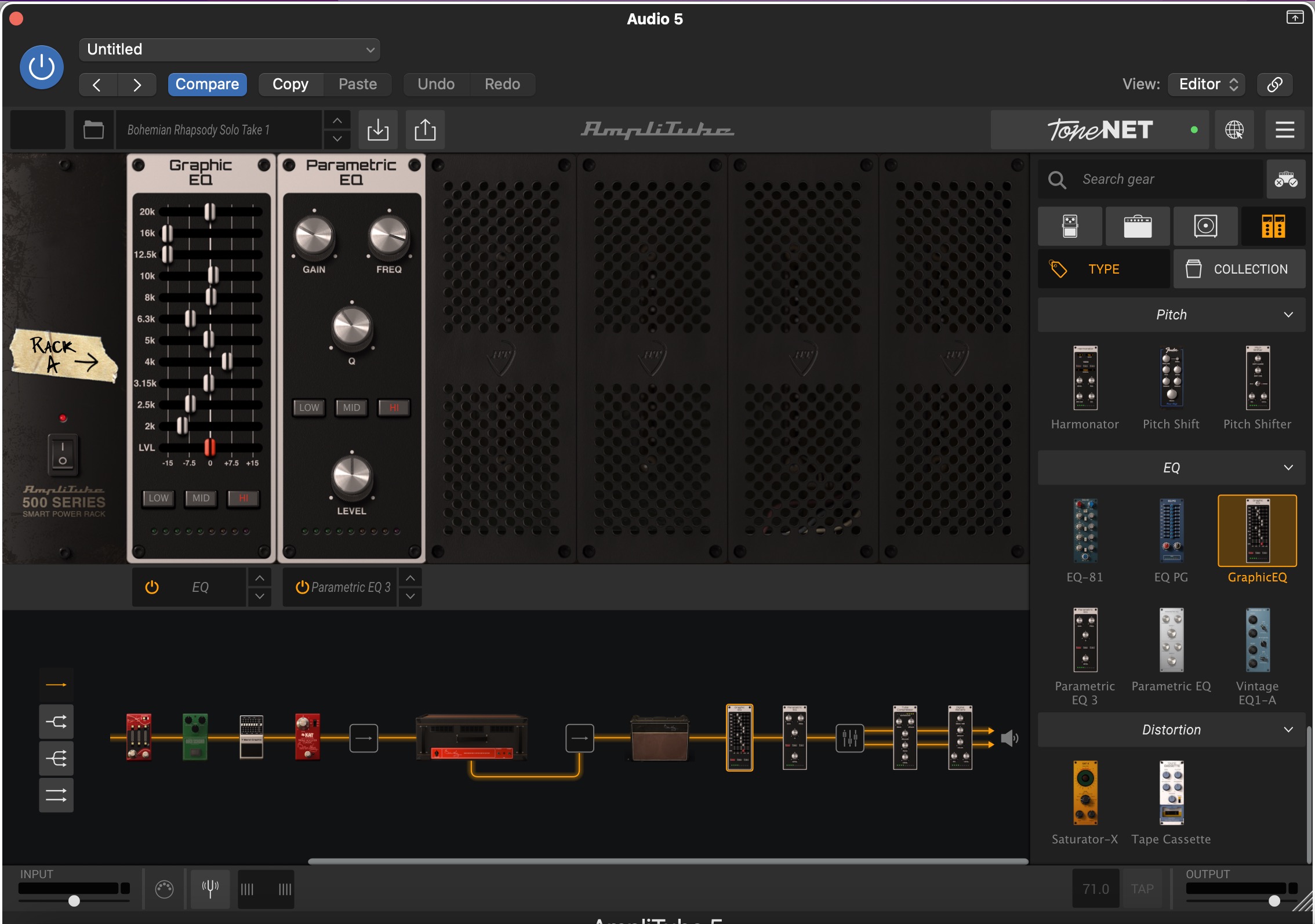Step EQ slot gear selection down
1315x924 pixels.
(260, 596)
